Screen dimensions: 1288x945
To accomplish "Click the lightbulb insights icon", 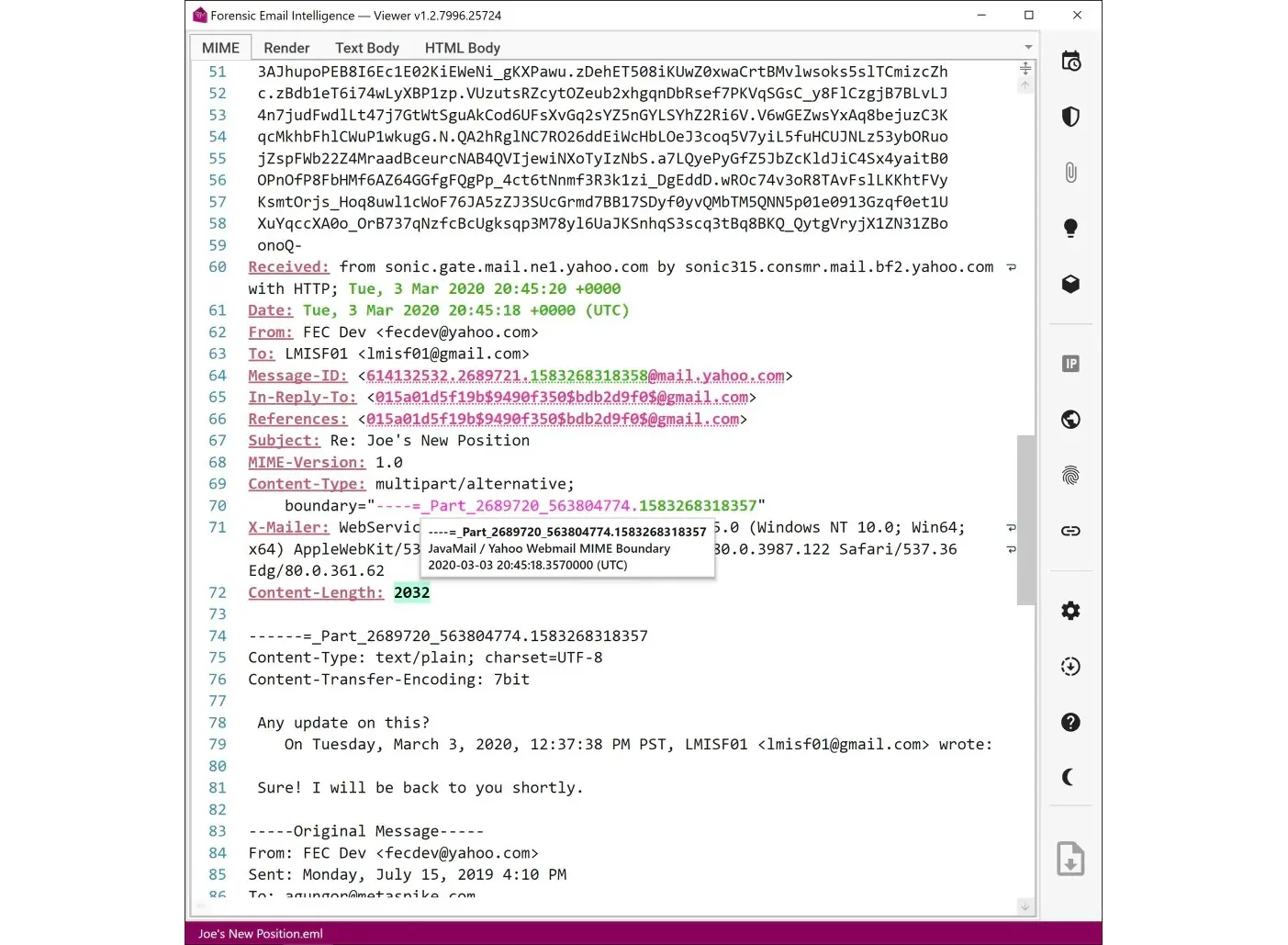I will [x=1070, y=229].
